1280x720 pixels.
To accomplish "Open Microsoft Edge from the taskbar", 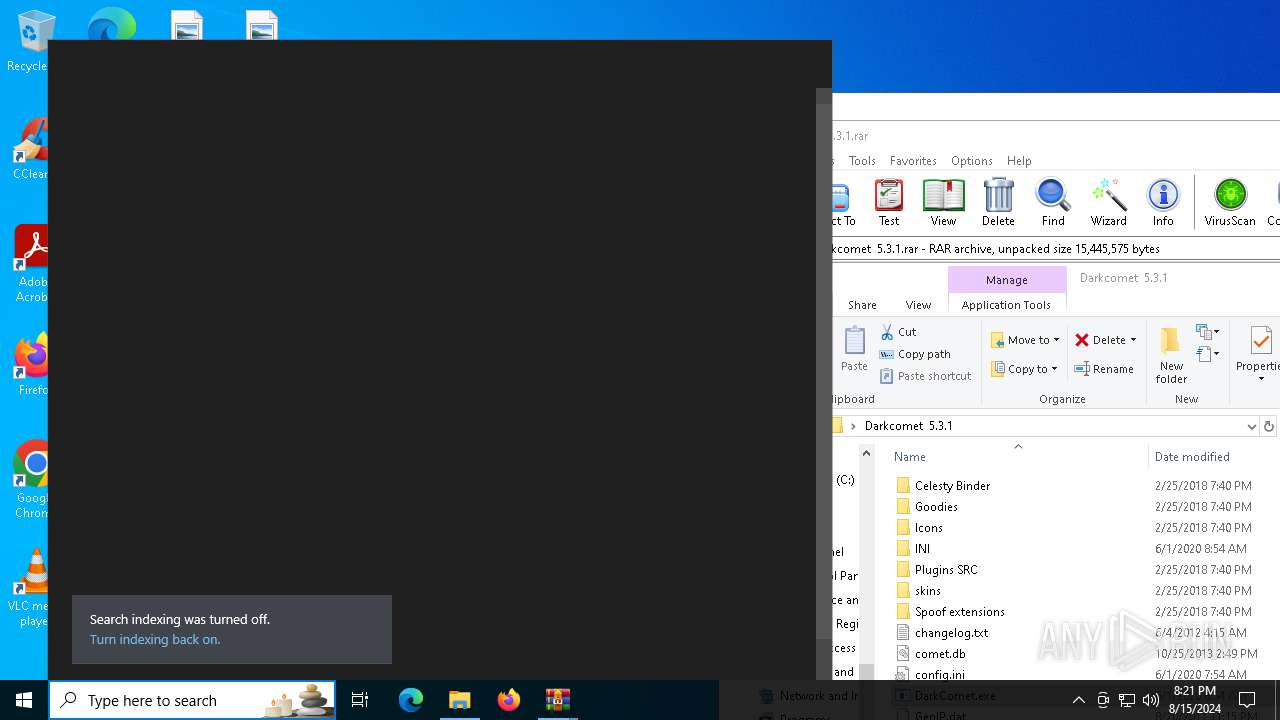I will 411,700.
